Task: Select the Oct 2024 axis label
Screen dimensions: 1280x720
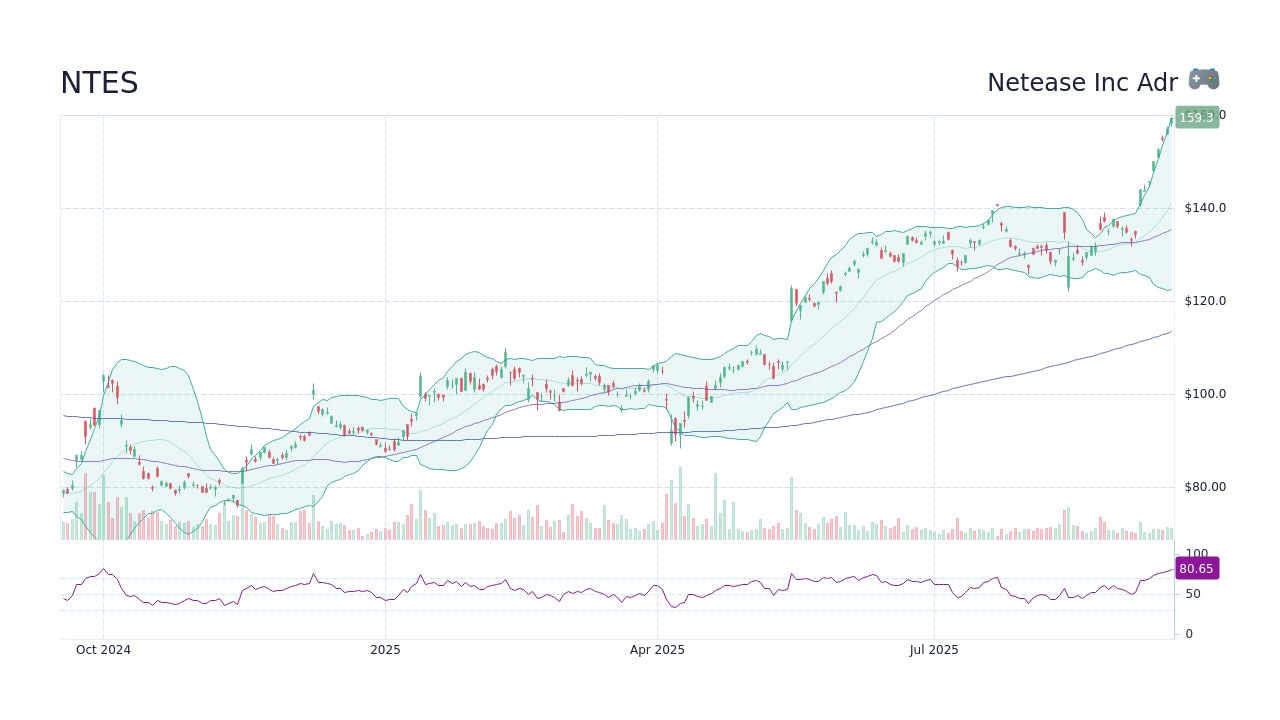Action: (x=103, y=649)
